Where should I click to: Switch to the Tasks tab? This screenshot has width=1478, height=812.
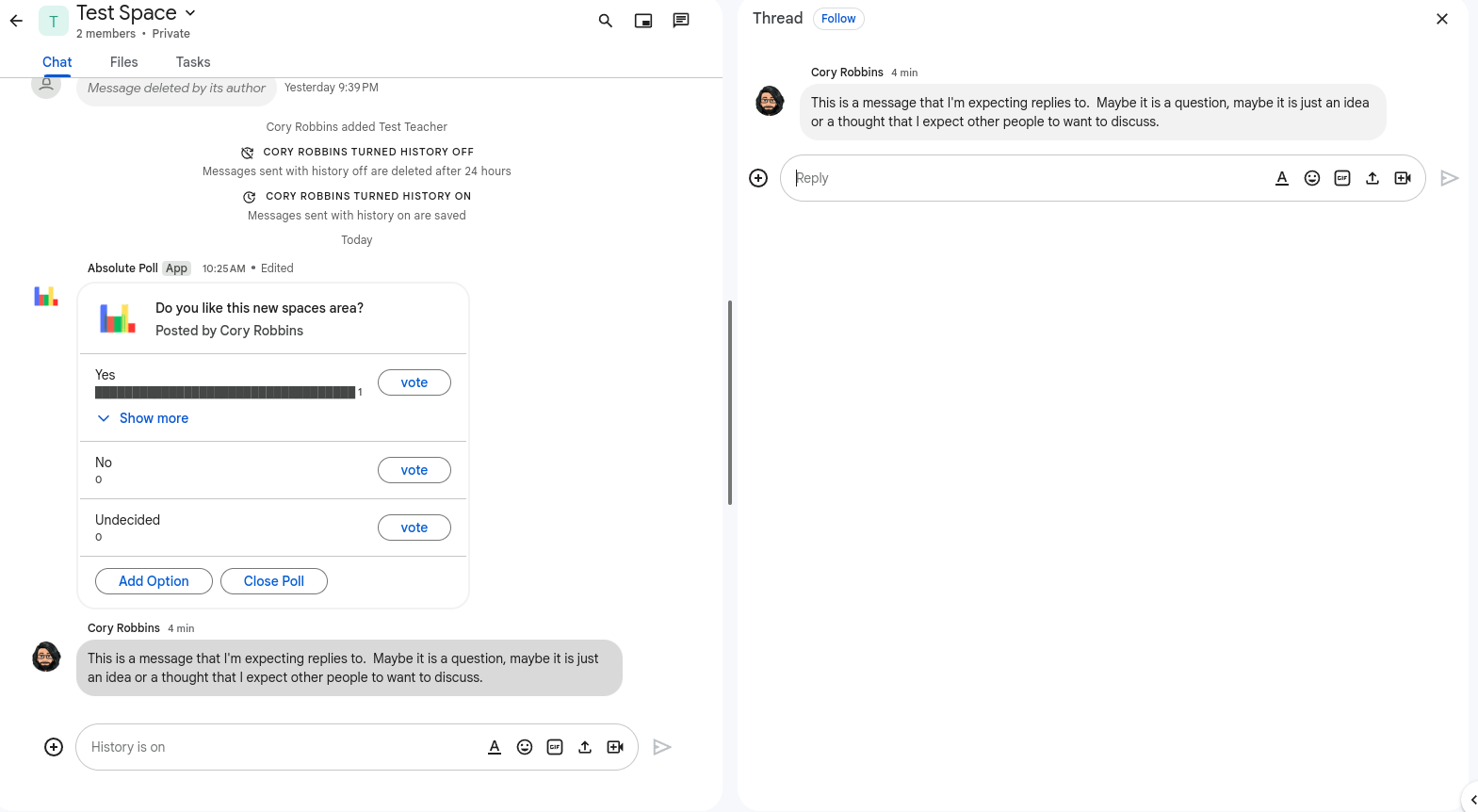click(x=193, y=62)
